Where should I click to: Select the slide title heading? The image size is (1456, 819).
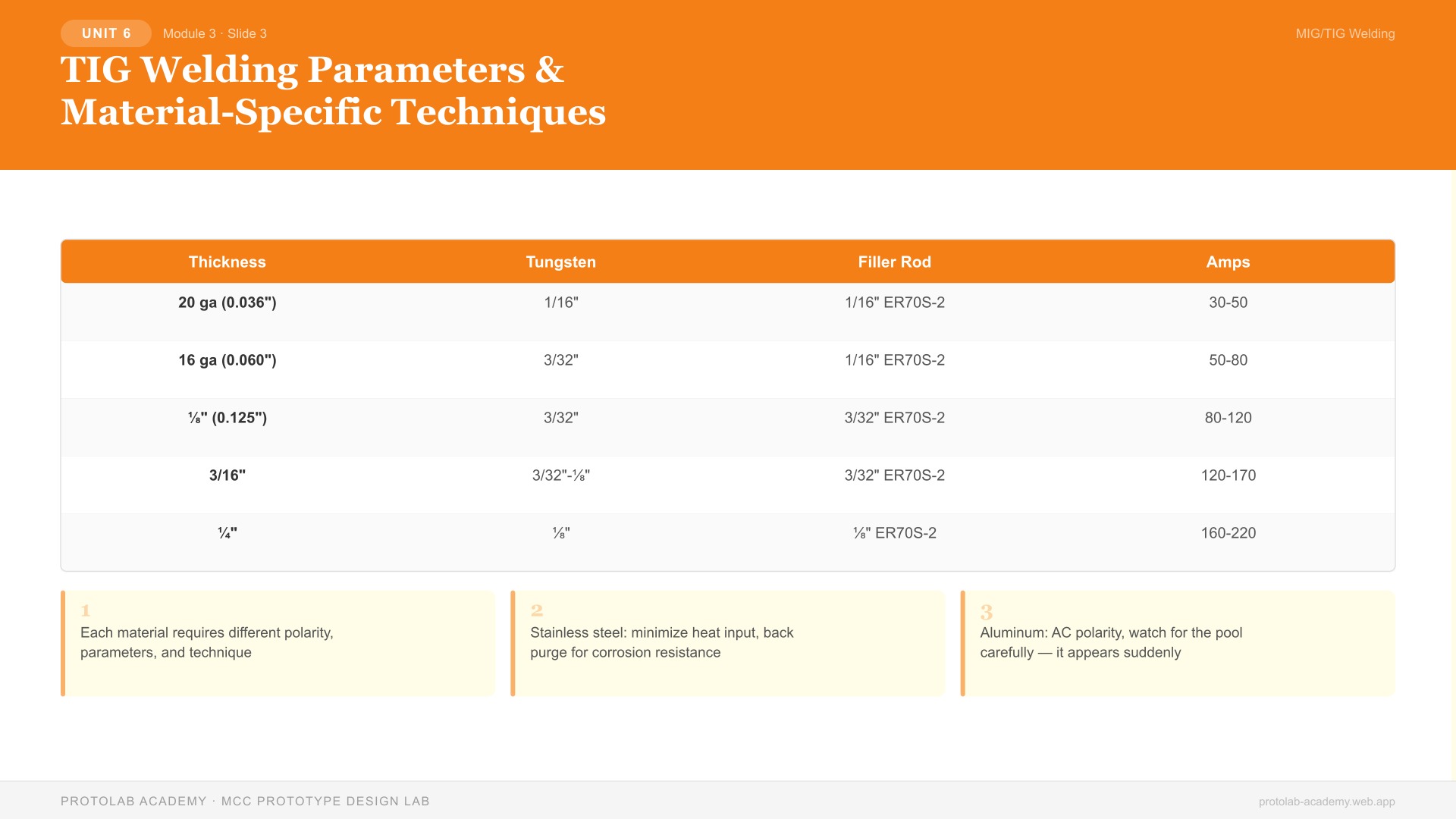coord(333,90)
